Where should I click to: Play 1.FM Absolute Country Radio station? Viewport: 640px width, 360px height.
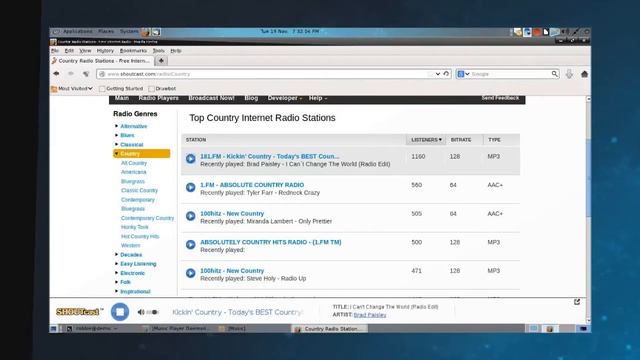pos(191,187)
